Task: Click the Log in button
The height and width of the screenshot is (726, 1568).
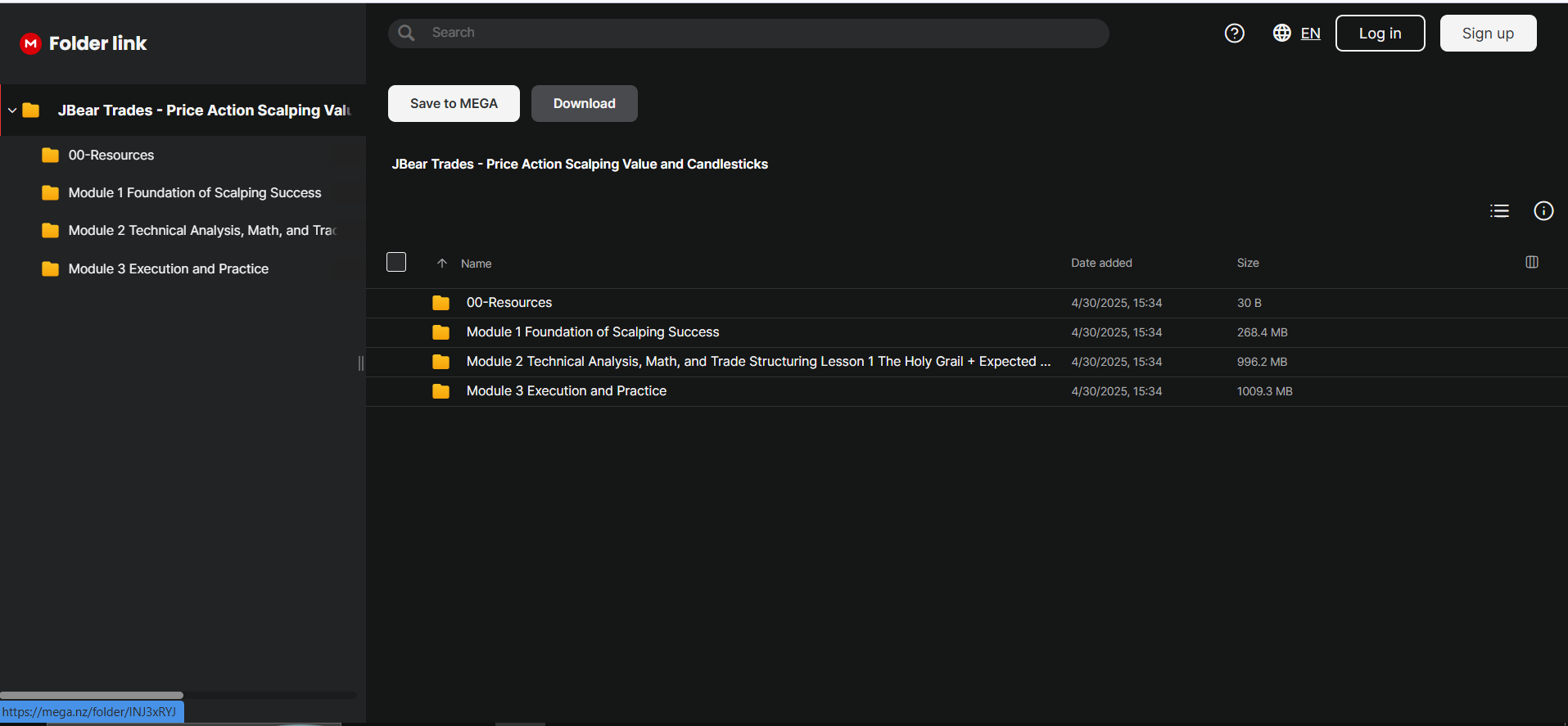Action: click(x=1380, y=34)
